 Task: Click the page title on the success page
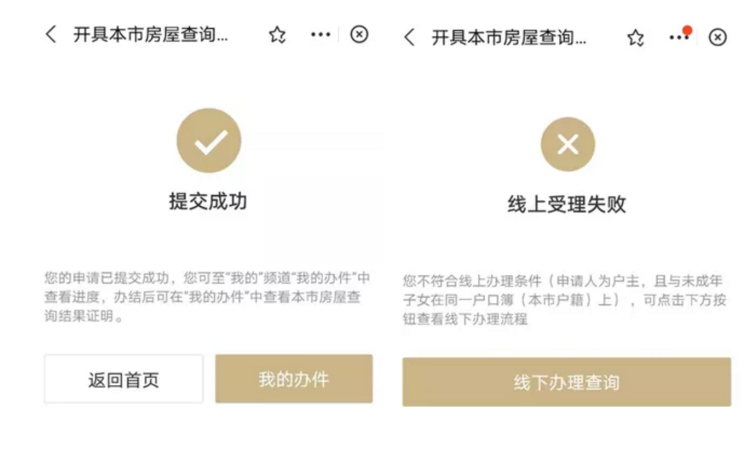[x=151, y=35]
